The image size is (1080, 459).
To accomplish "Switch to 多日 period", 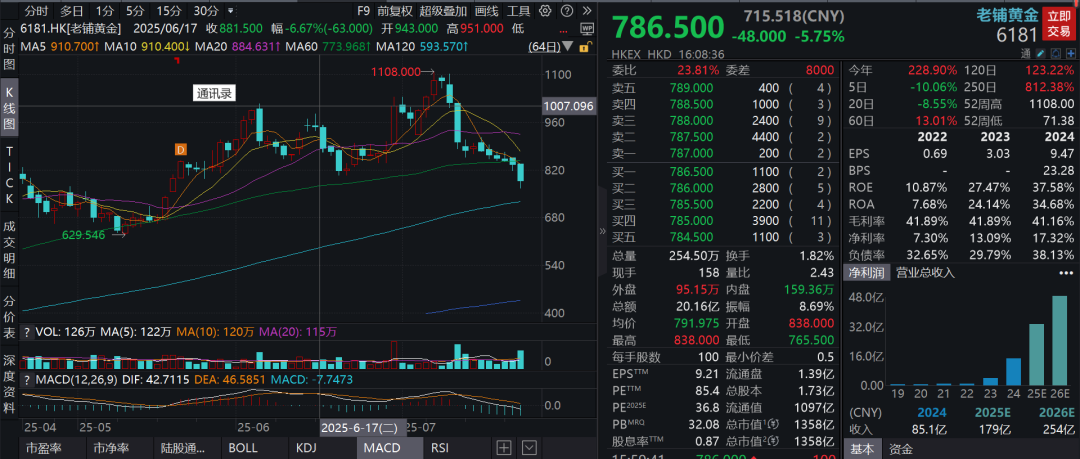I will [72, 11].
